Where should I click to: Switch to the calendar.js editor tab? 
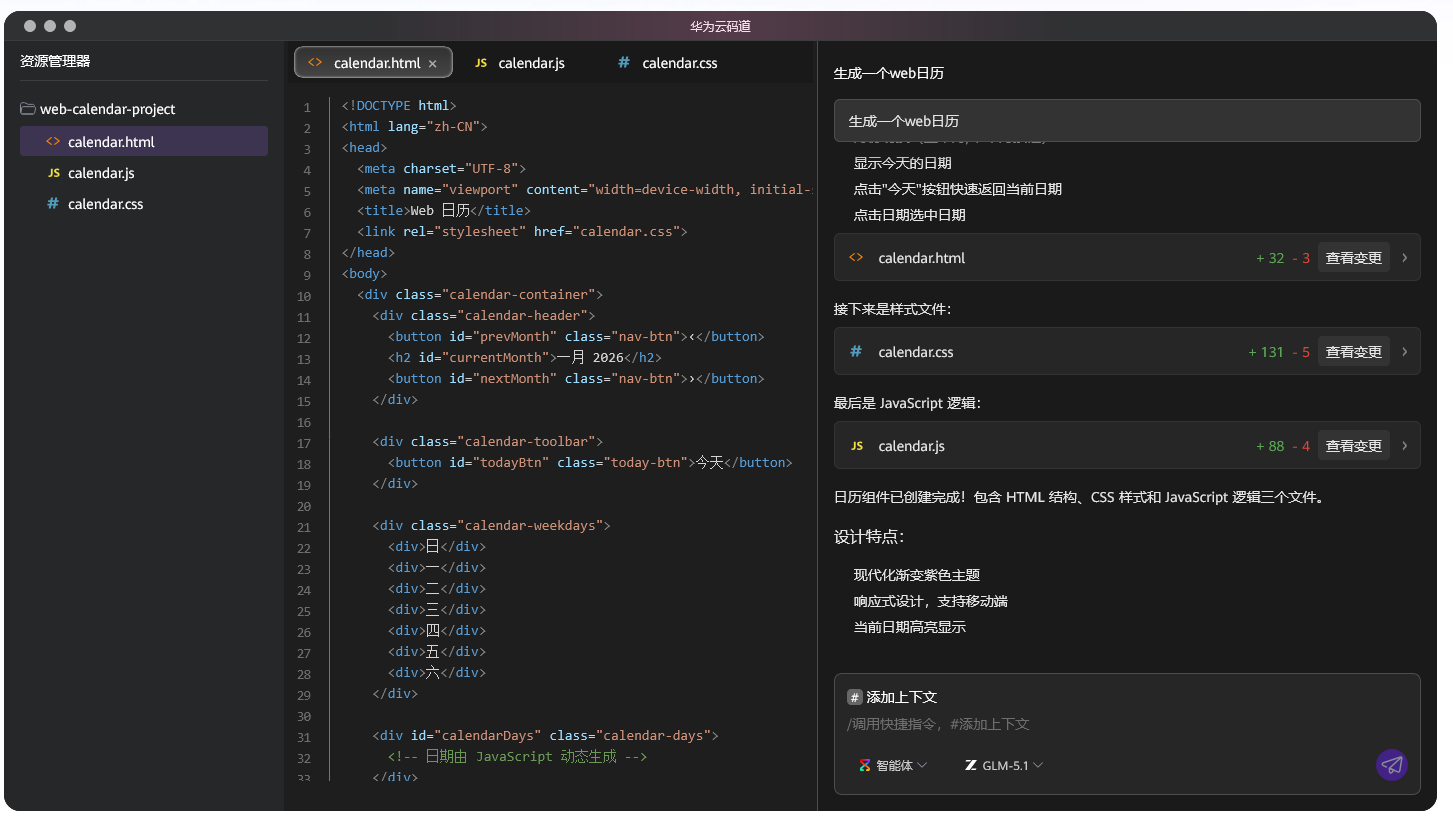pos(520,63)
